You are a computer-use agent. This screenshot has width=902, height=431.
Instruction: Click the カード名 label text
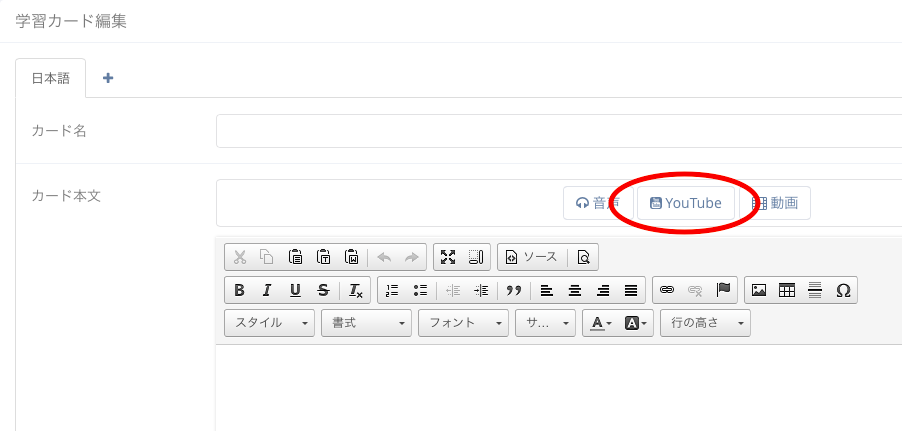[x=59, y=131]
